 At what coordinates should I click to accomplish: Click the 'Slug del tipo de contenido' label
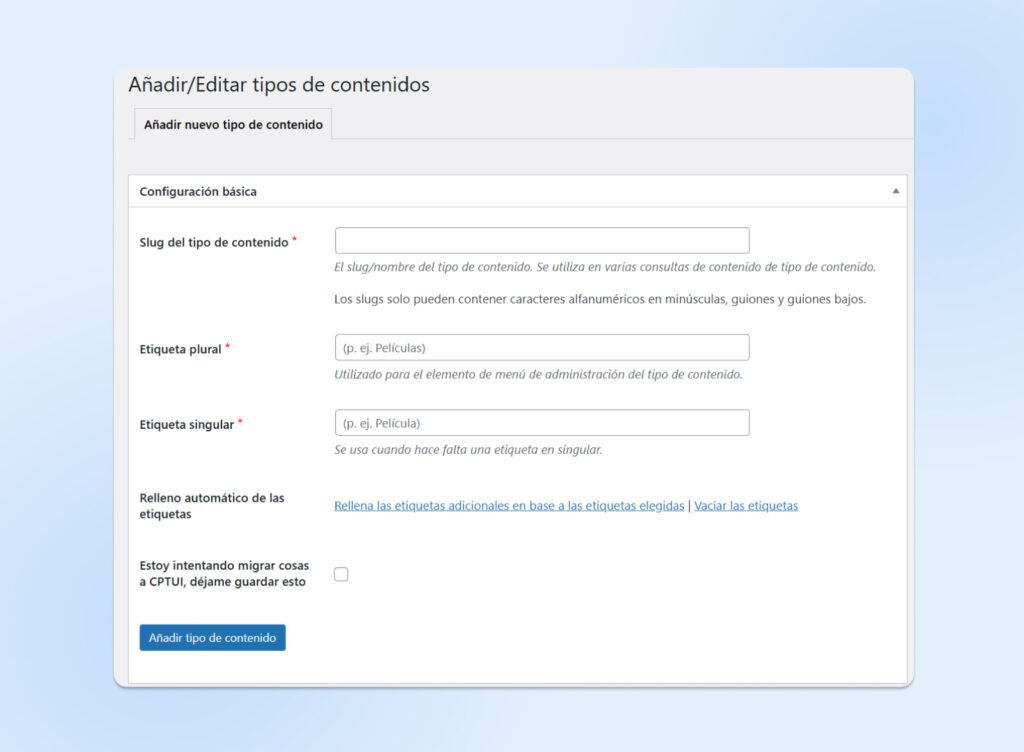pyautogui.click(x=214, y=242)
